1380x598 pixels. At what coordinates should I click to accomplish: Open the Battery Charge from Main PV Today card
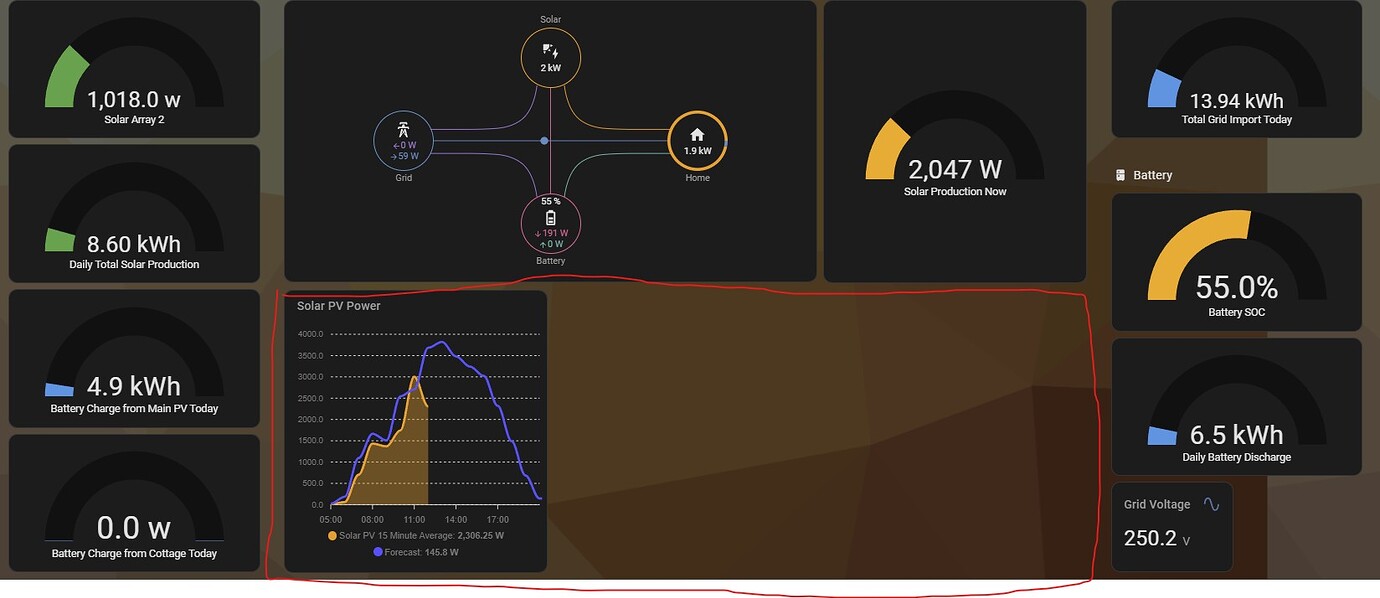[x=134, y=358]
